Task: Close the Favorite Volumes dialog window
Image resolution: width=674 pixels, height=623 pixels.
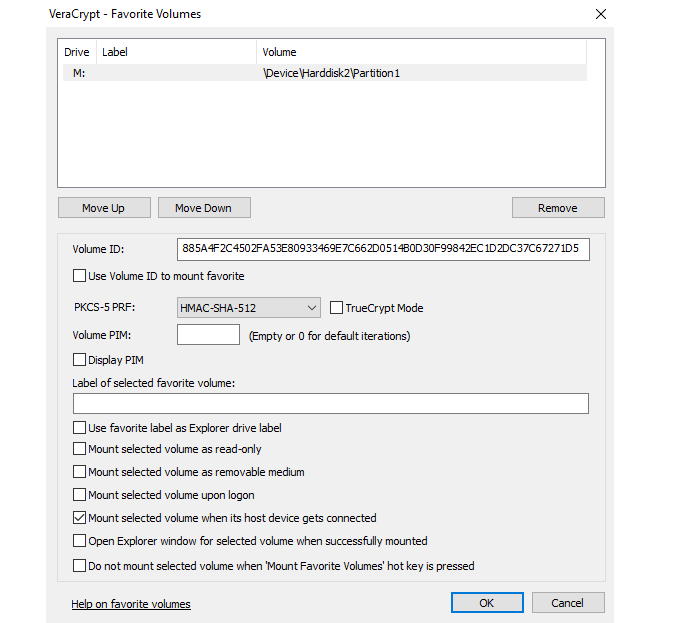Action: [x=600, y=14]
